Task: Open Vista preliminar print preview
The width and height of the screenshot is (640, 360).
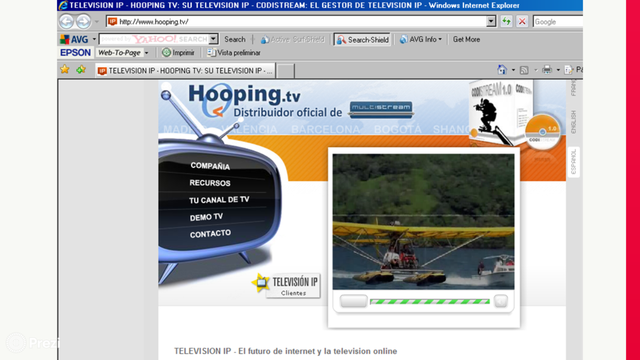Action: click(x=234, y=53)
